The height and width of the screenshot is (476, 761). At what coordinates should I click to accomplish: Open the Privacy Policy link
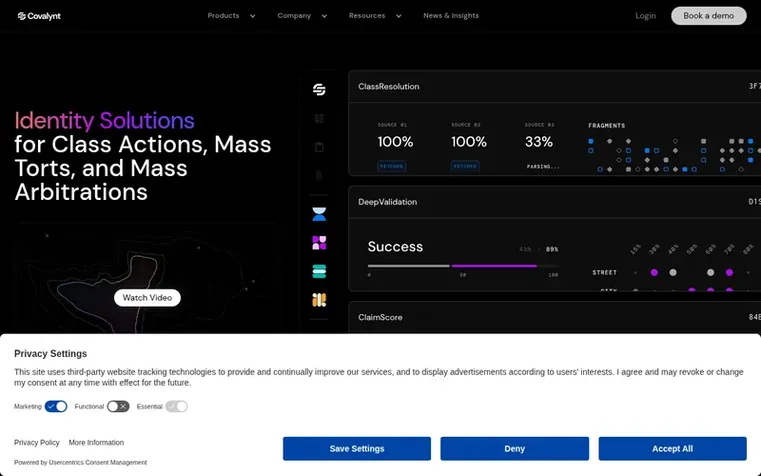tap(37, 443)
